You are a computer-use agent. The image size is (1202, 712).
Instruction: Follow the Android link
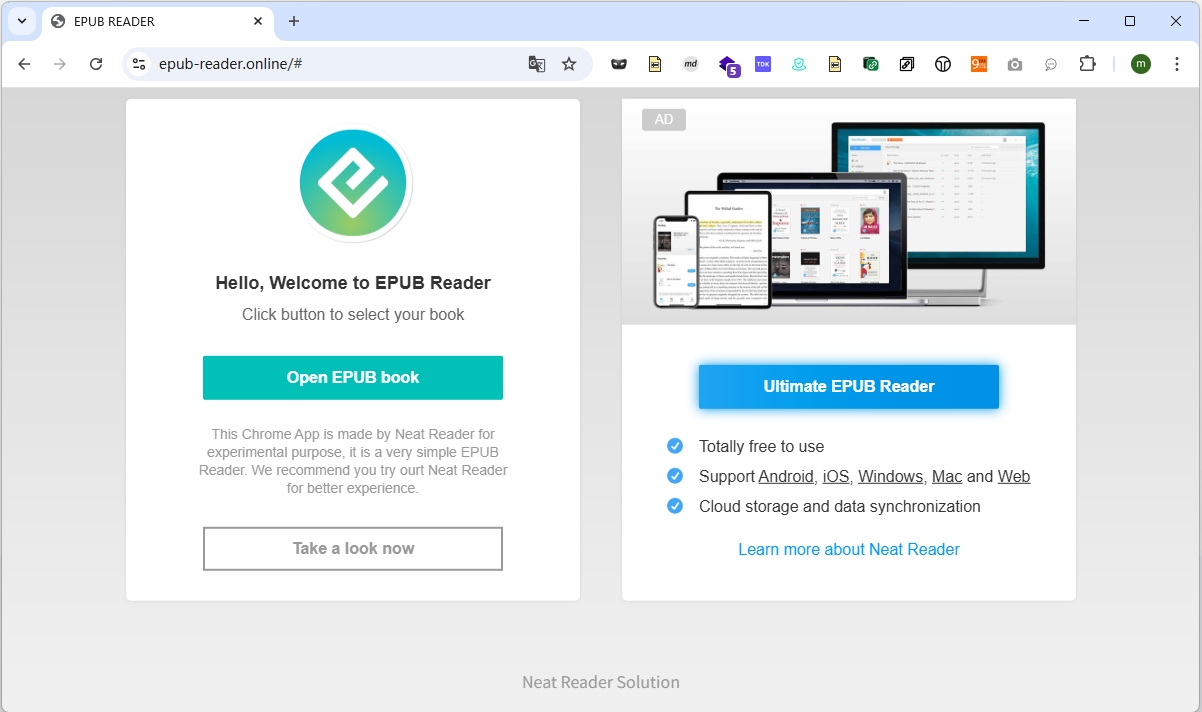tap(786, 477)
